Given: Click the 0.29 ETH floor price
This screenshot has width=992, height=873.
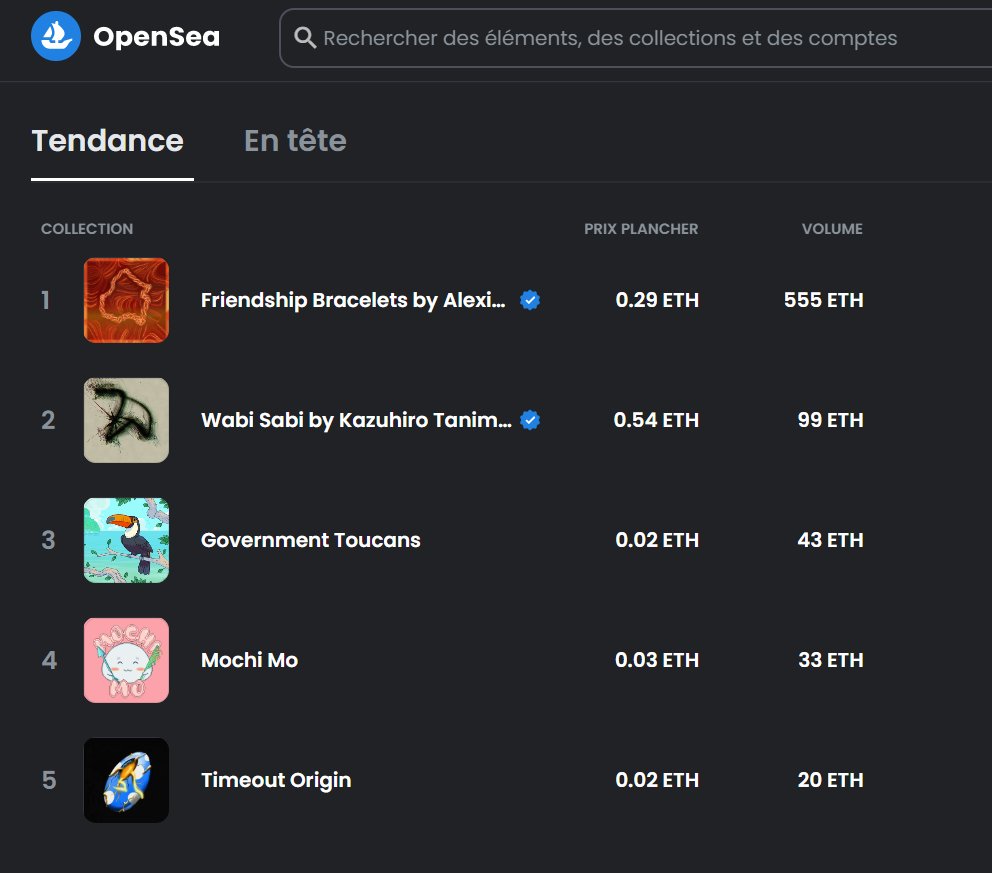Looking at the screenshot, I should coord(657,300).
